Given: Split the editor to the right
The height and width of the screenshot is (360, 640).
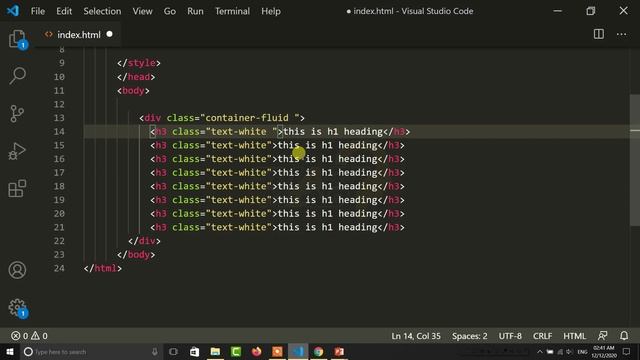Looking at the screenshot, I should (598, 34).
